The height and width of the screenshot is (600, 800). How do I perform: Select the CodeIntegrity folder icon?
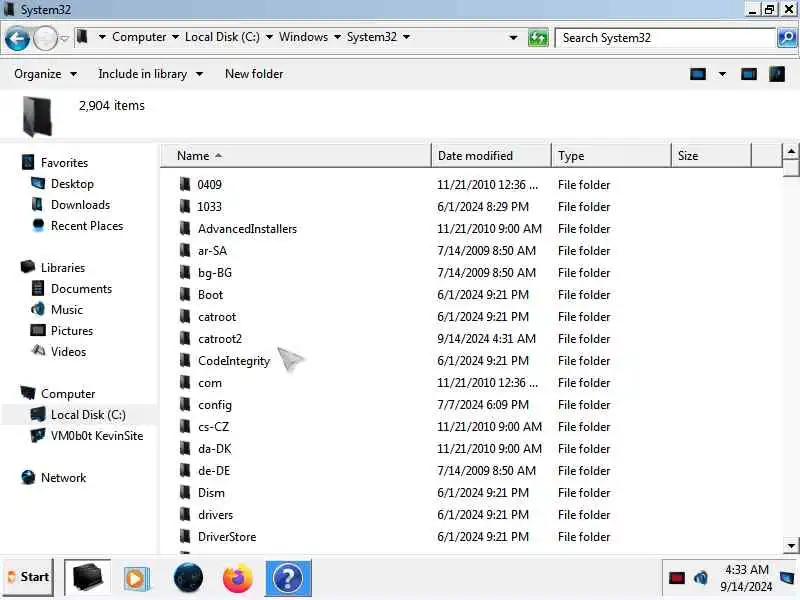click(185, 360)
